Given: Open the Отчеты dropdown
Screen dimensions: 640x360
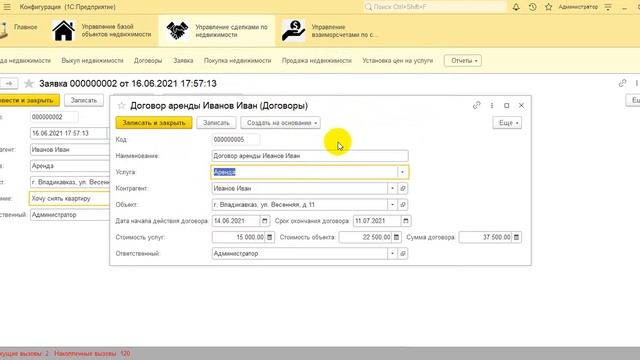Looking at the screenshot, I should 463,60.
